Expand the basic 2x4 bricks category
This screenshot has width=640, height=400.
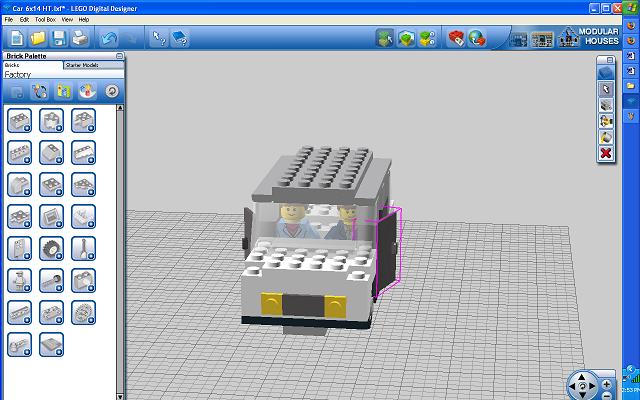coord(19,120)
